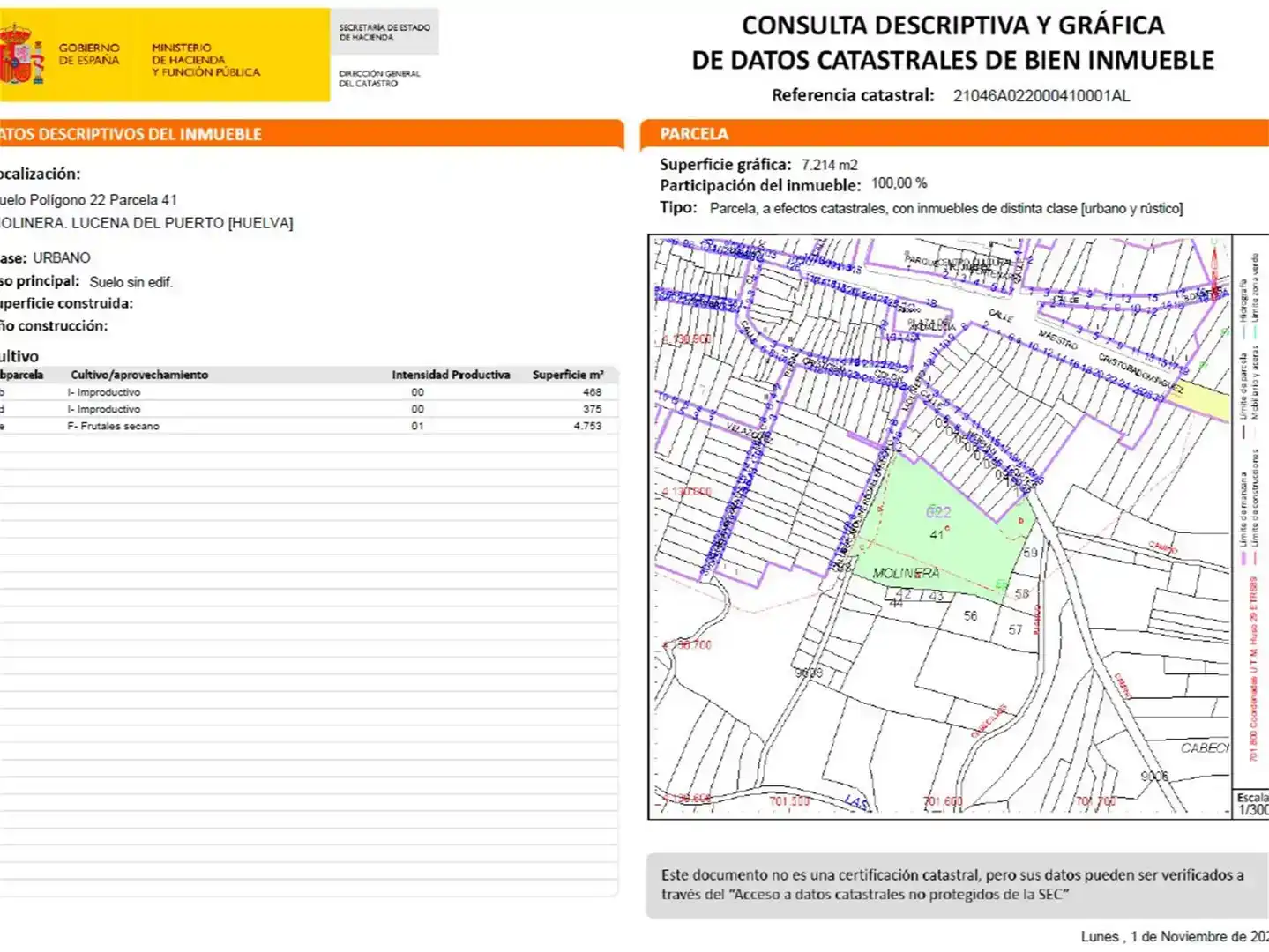The image size is (1269, 952).
Task: Select the "375" surface cell
Action: pyautogui.click(x=592, y=409)
